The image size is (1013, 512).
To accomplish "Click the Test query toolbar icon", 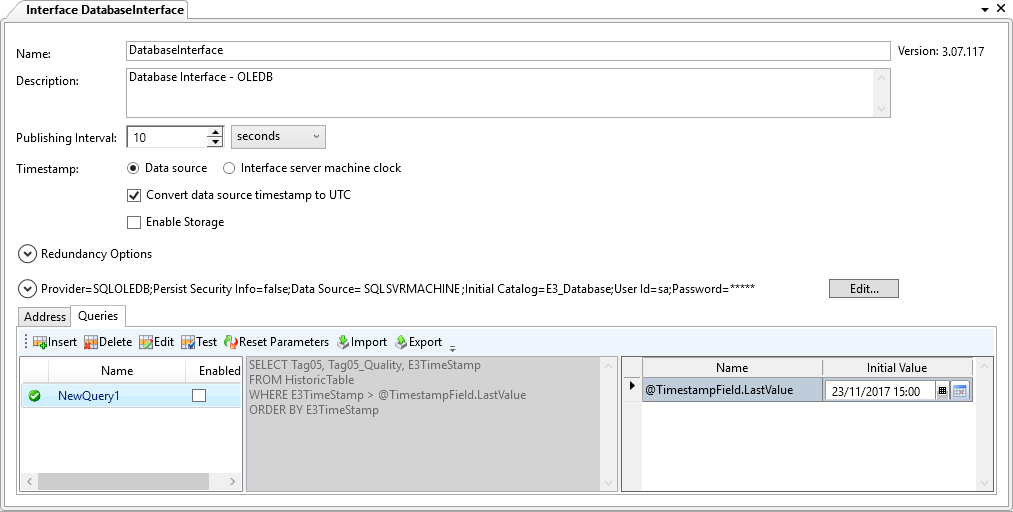I will point(188,342).
